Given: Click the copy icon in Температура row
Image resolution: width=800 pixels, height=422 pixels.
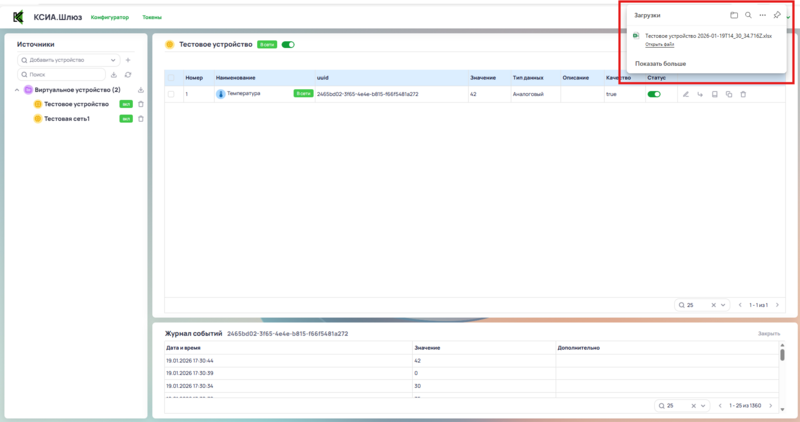Looking at the screenshot, I should click(729, 94).
